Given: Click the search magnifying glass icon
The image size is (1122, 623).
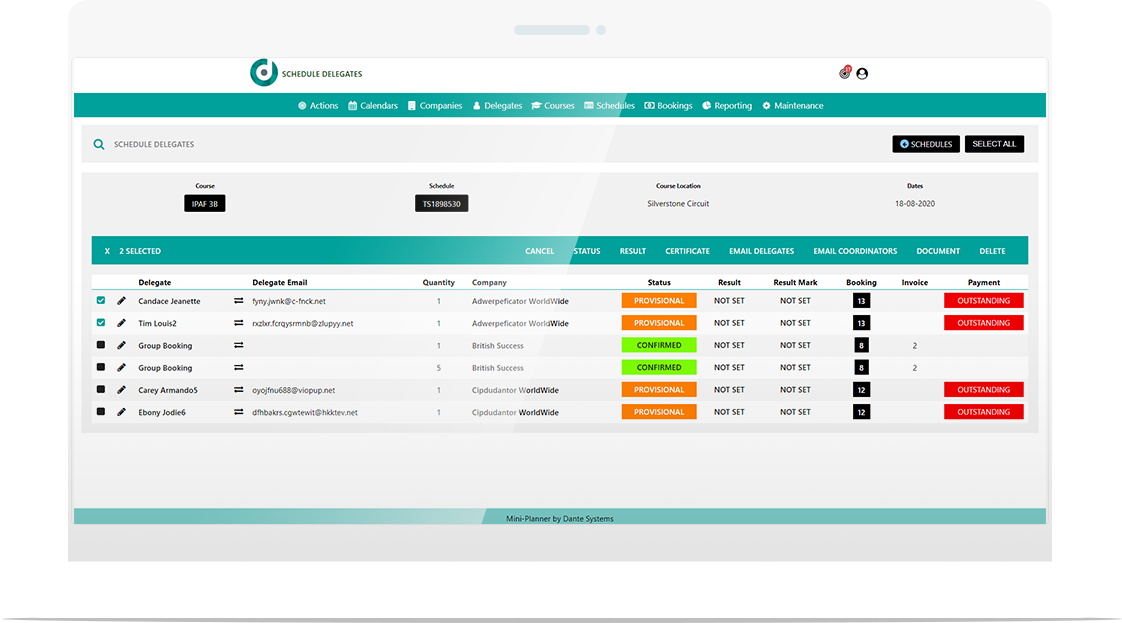Looking at the screenshot, I should pos(99,143).
